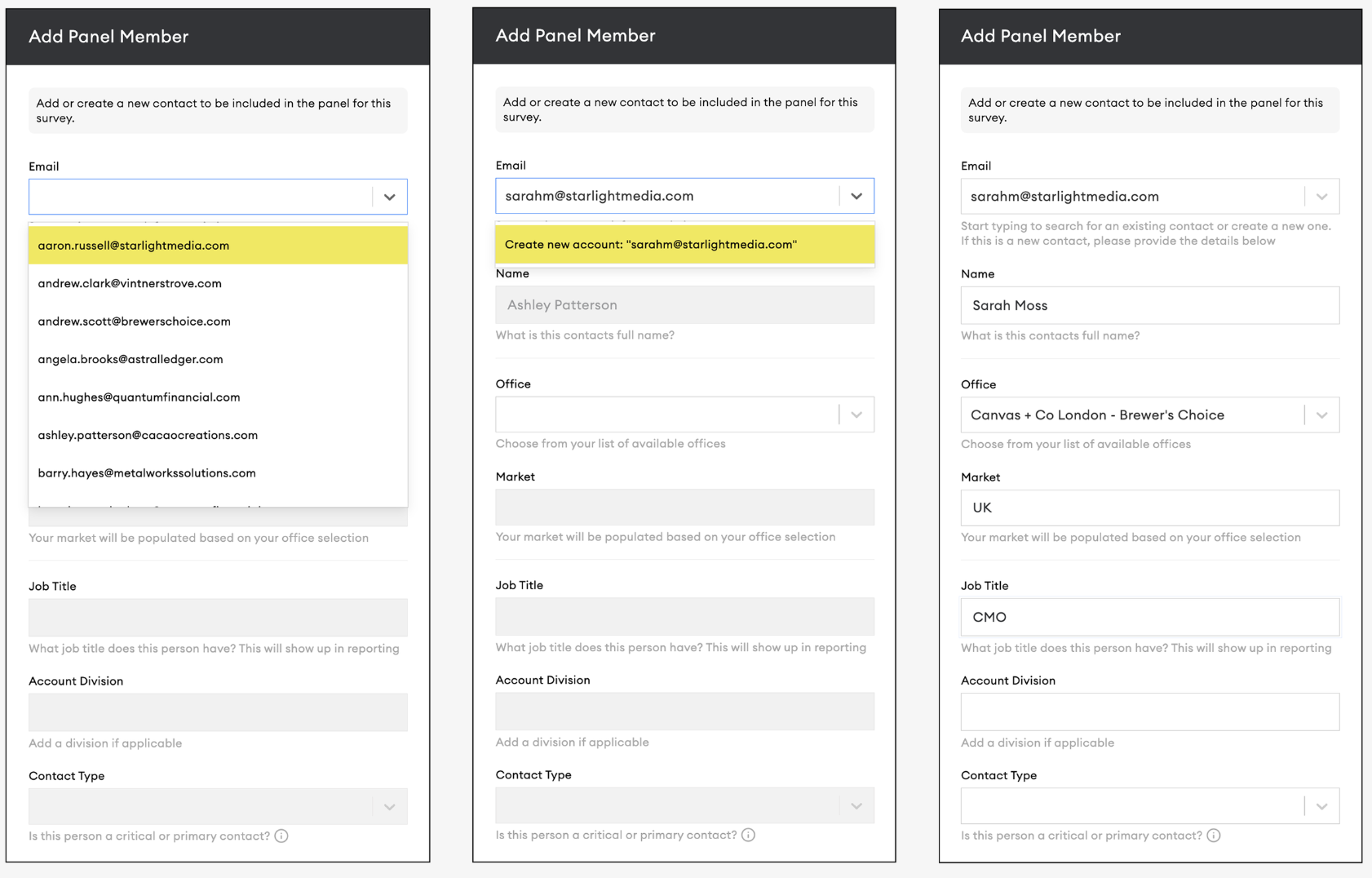The image size is (1372, 878).
Task: Click Create new account sarahm@starlightmedia.com option
Action: click(x=685, y=244)
